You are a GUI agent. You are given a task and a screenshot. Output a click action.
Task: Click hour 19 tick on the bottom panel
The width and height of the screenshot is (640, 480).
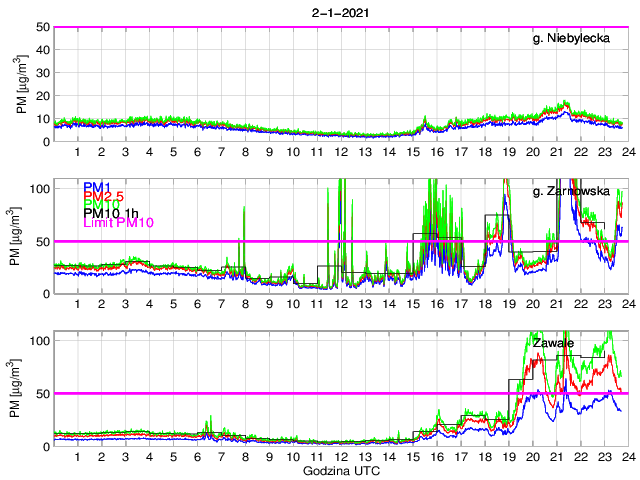pos(507,457)
